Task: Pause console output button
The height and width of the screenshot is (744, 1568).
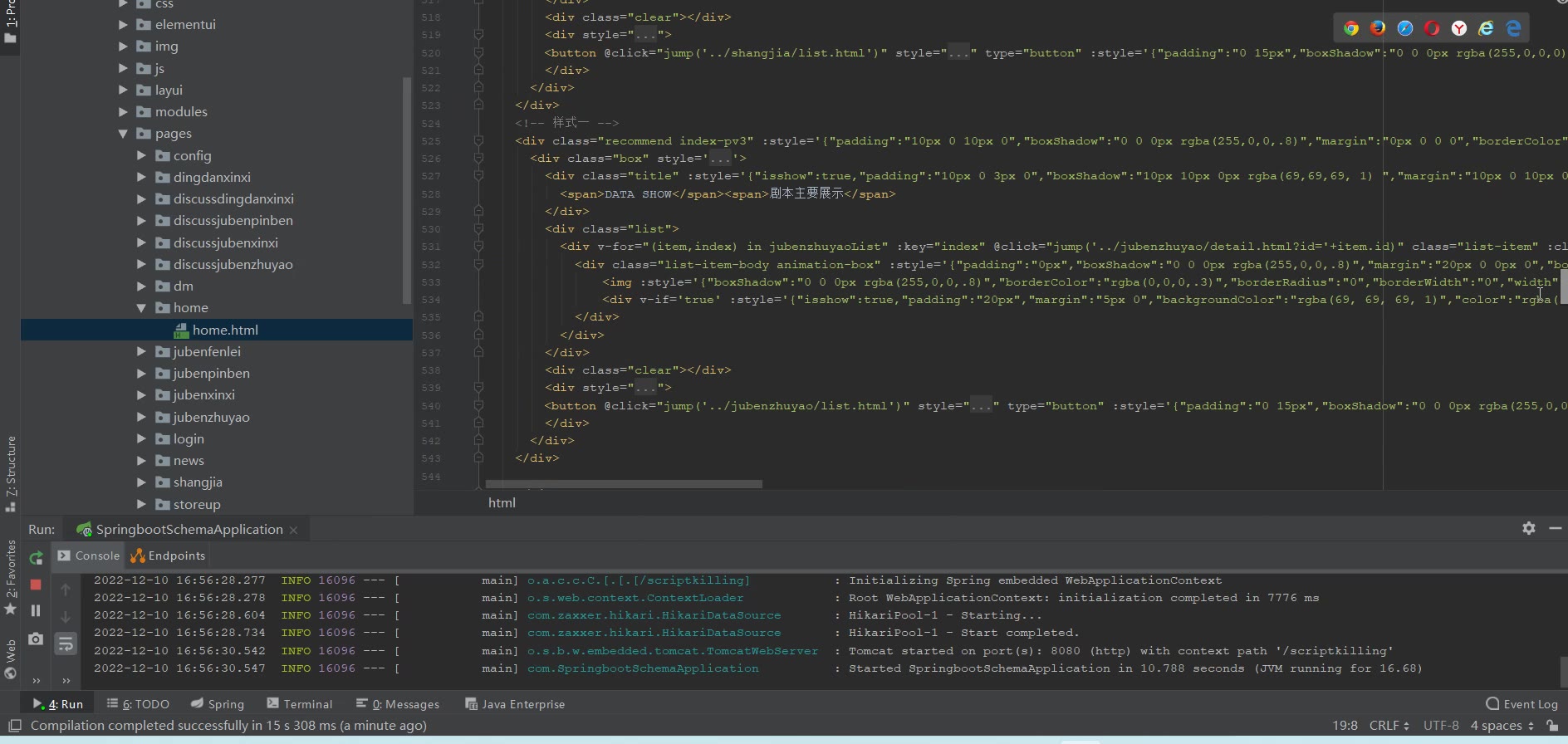Action: pyautogui.click(x=36, y=610)
